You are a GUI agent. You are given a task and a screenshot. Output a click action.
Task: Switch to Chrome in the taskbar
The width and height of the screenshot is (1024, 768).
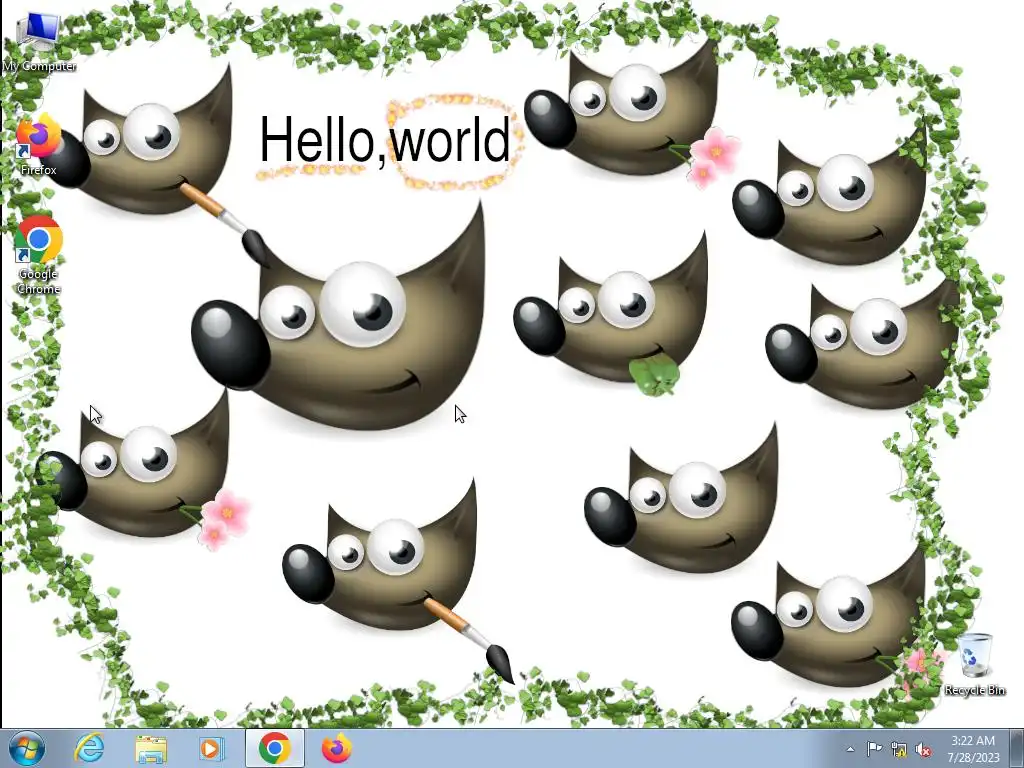tap(274, 748)
